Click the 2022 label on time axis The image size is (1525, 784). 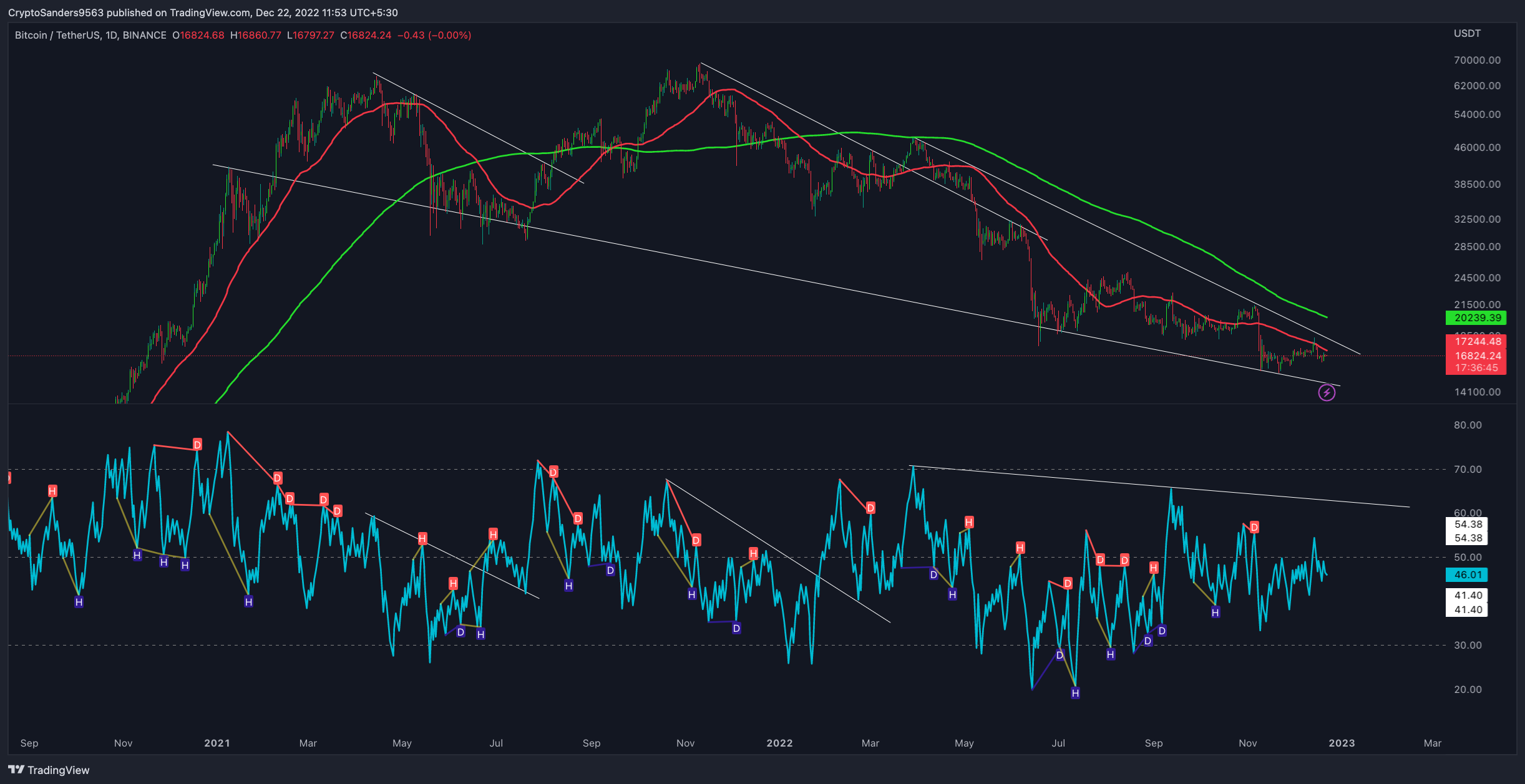(779, 743)
